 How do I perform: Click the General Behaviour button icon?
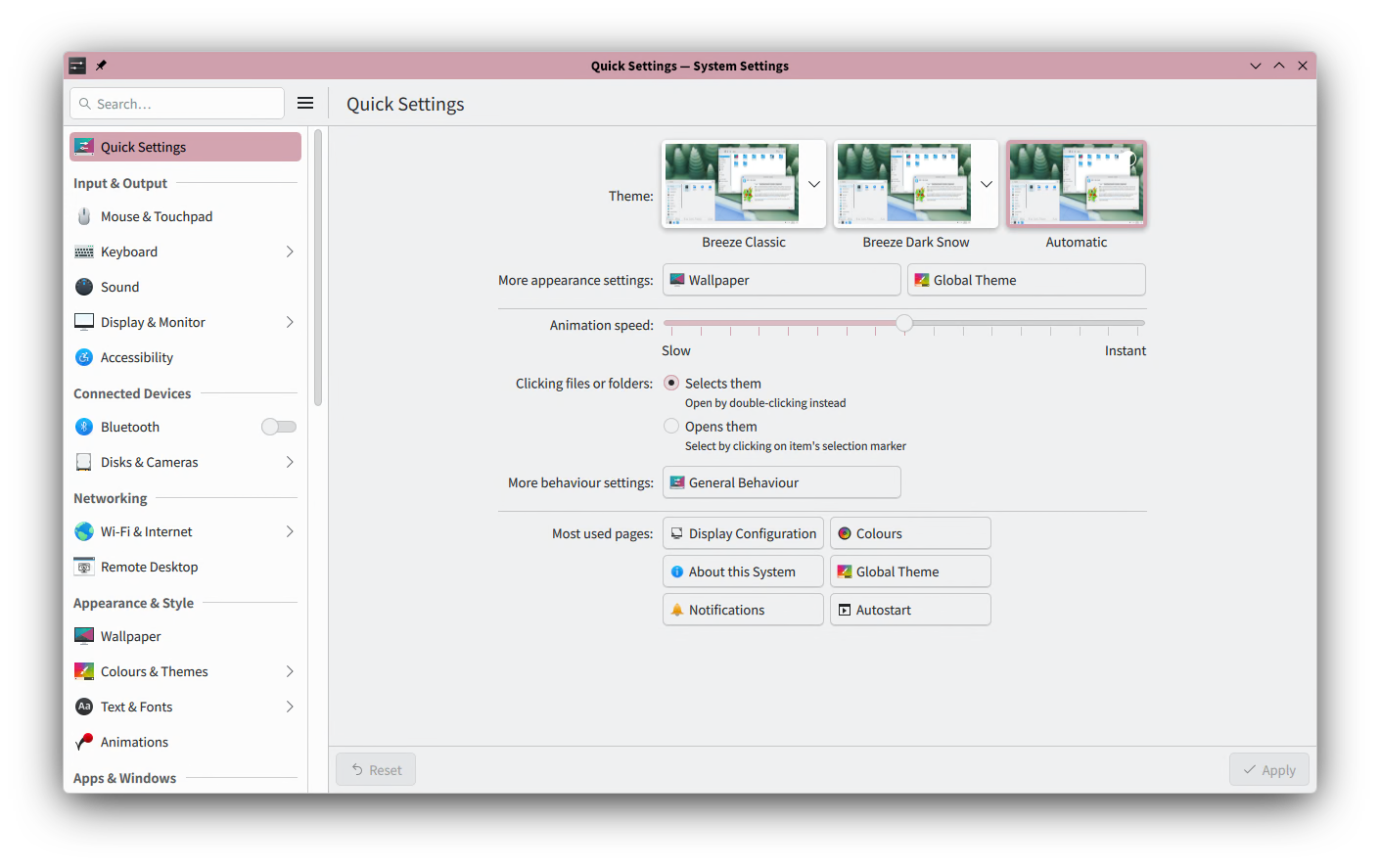click(x=677, y=482)
